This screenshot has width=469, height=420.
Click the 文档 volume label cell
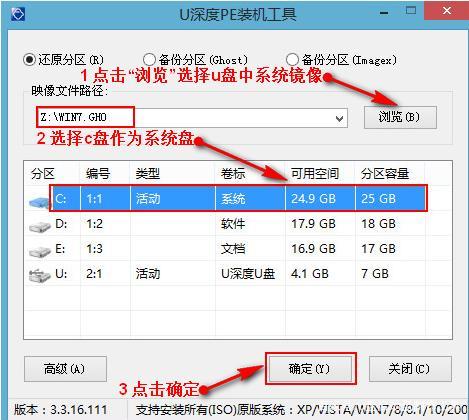pyautogui.click(x=233, y=249)
